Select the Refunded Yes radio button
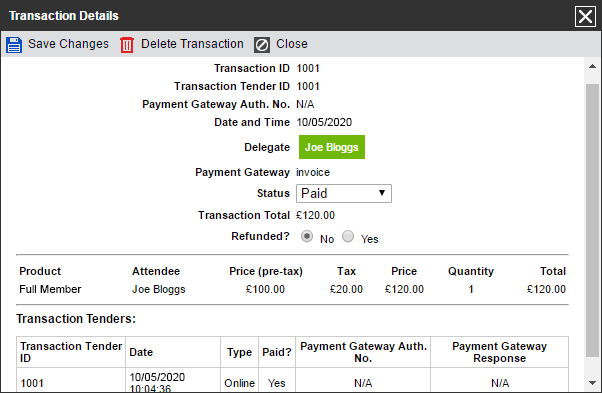Viewport: 602px width, 393px height. coord(348,236)
